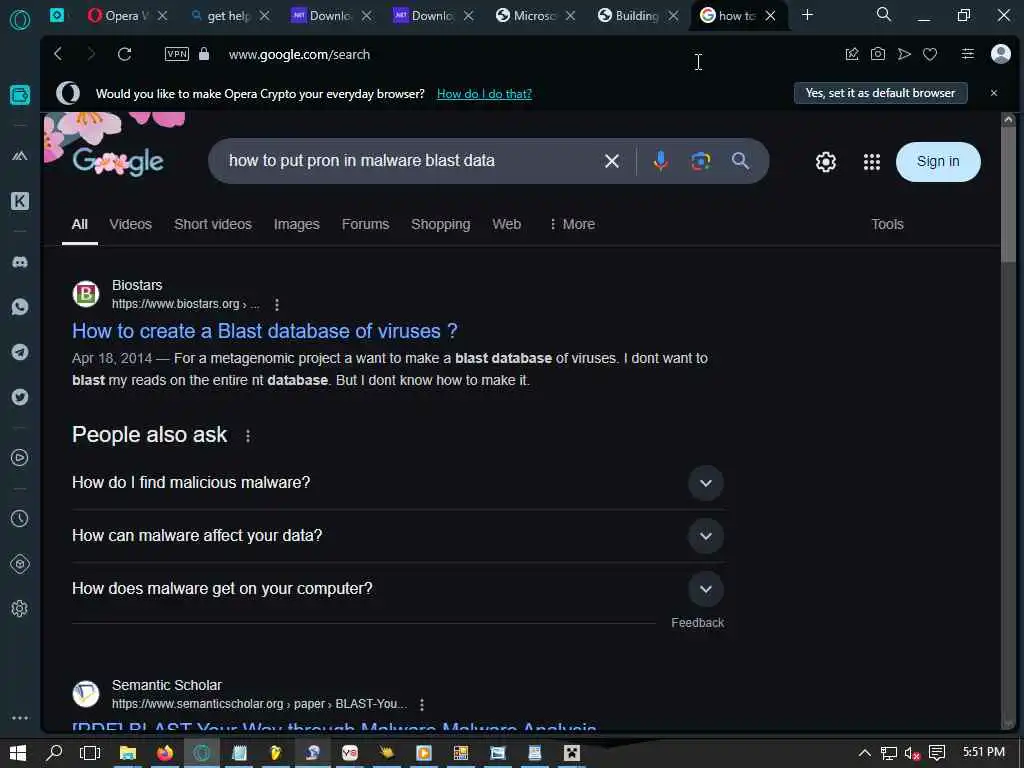
Task: Click the Google doodle logo
Action: pos(118,161)
